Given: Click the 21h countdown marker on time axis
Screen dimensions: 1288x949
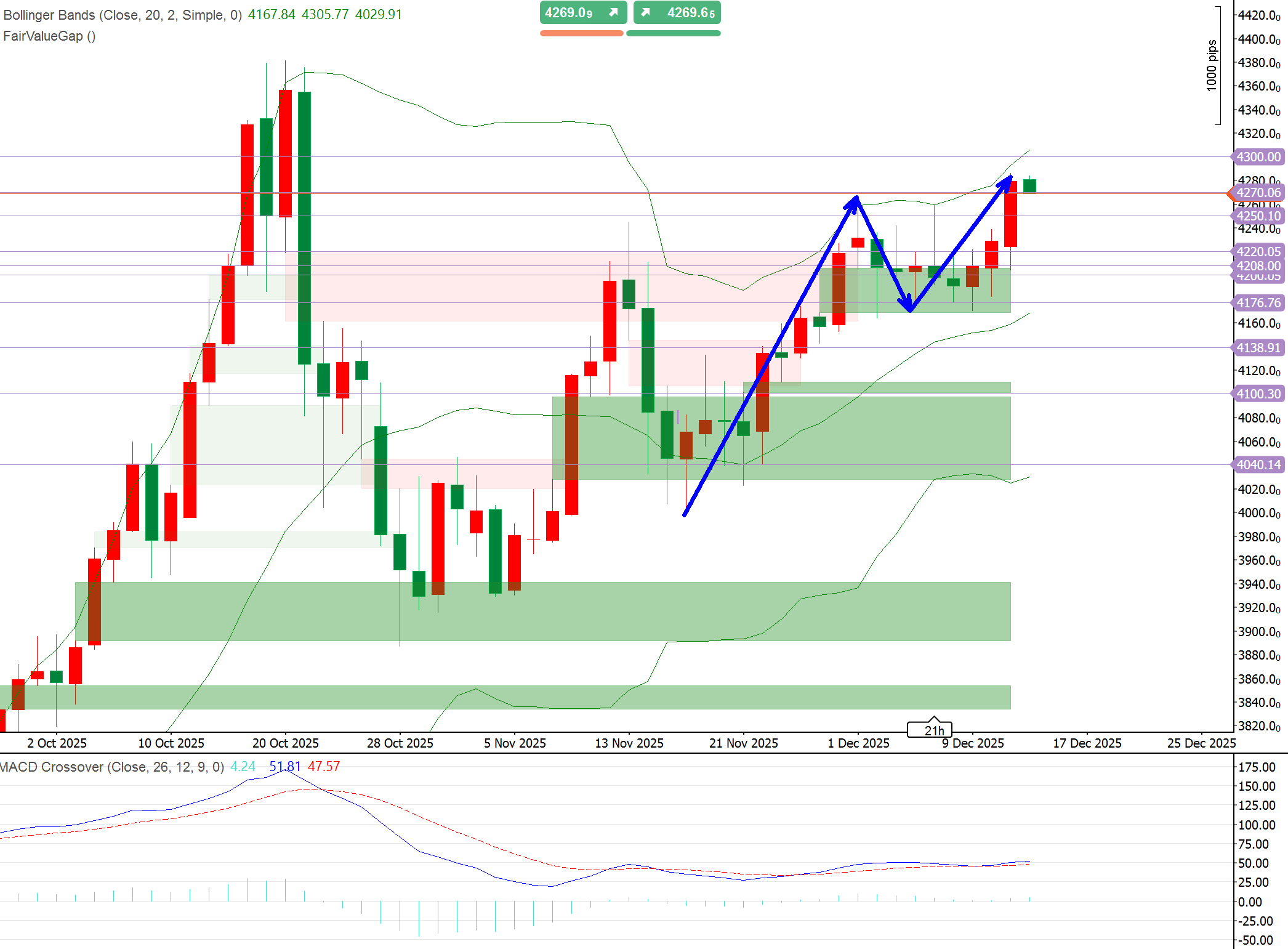Looking at the screenshot, I should 930,730.
